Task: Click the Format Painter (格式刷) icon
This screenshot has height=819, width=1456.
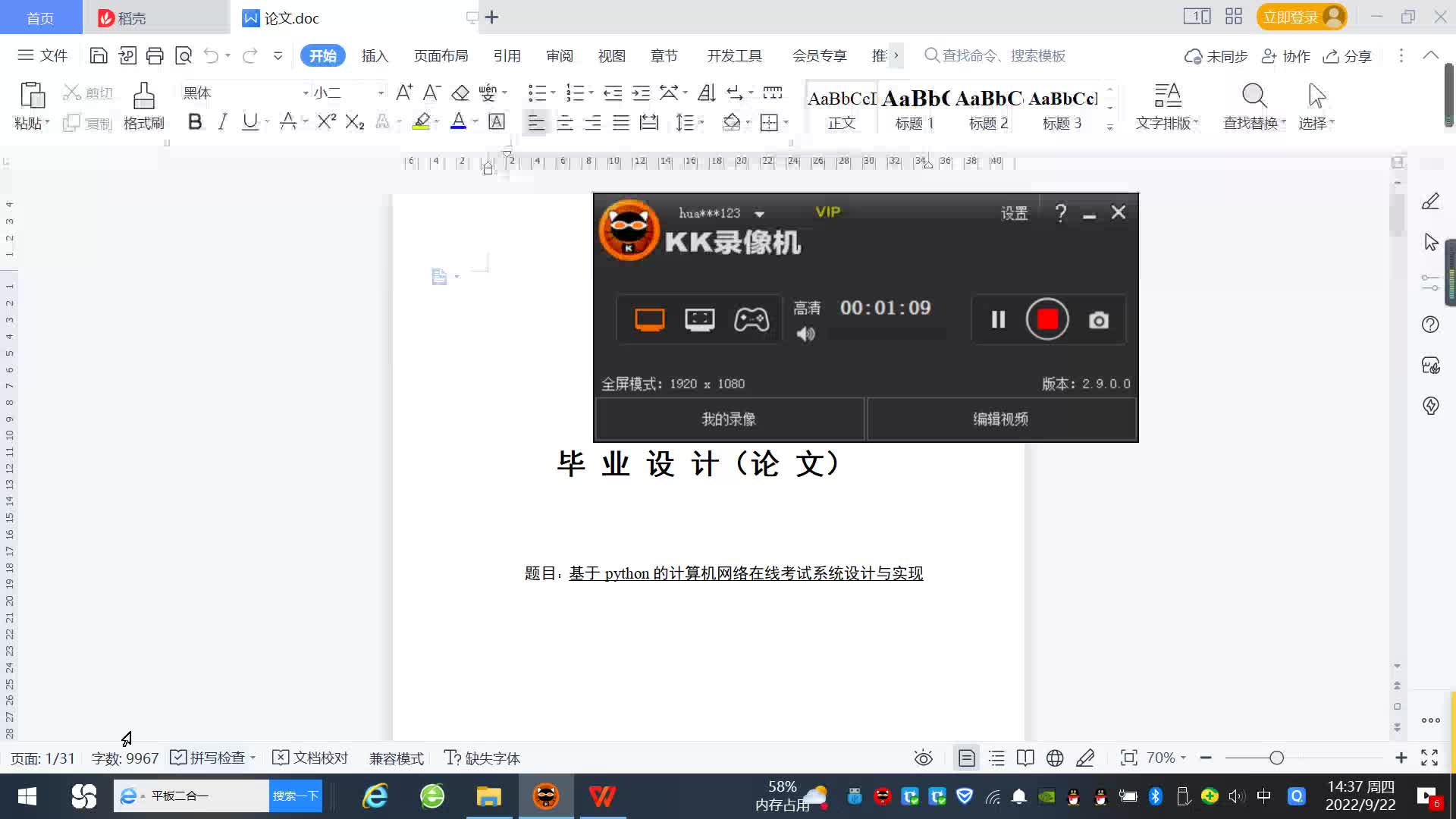Action: click(x=143, y=97)
